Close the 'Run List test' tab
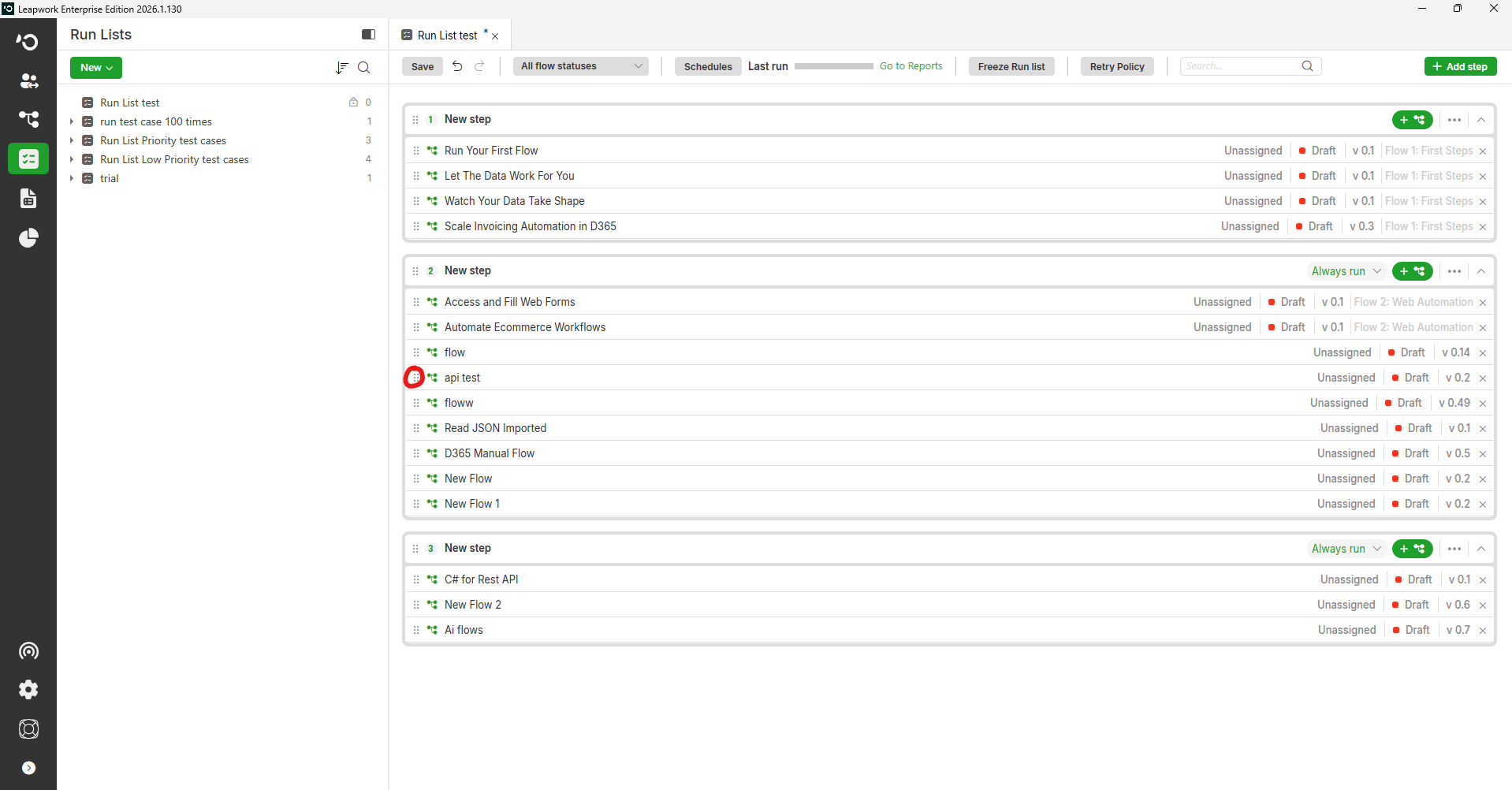Image resolution: width=1512 pixels, height=790 pixels. [x=495, y=36]
